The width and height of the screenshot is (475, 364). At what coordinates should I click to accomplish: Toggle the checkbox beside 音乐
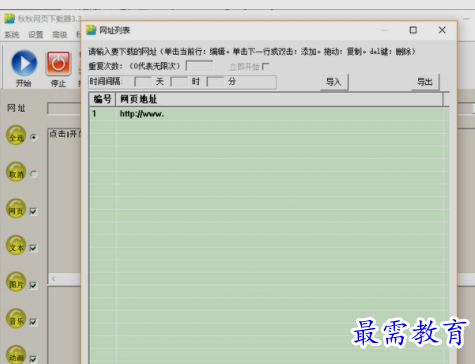point(33,322)
